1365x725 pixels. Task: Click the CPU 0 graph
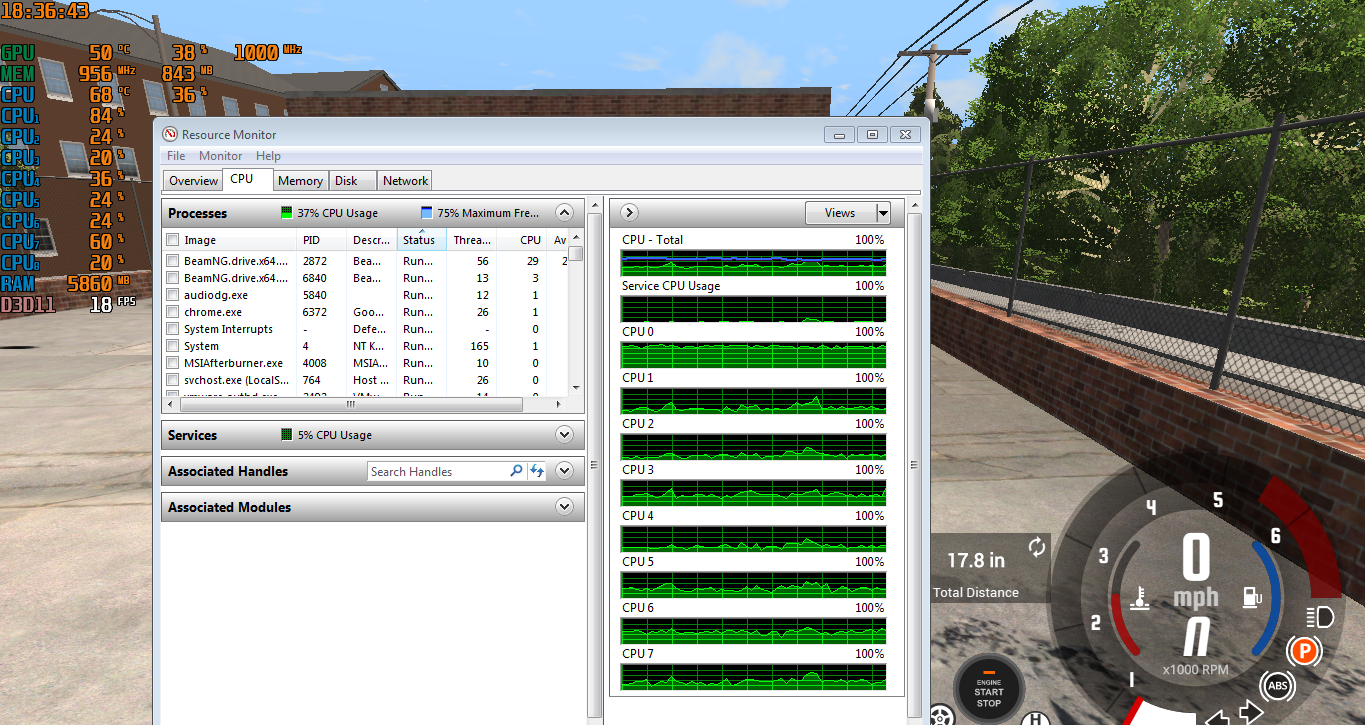point(753,355)
